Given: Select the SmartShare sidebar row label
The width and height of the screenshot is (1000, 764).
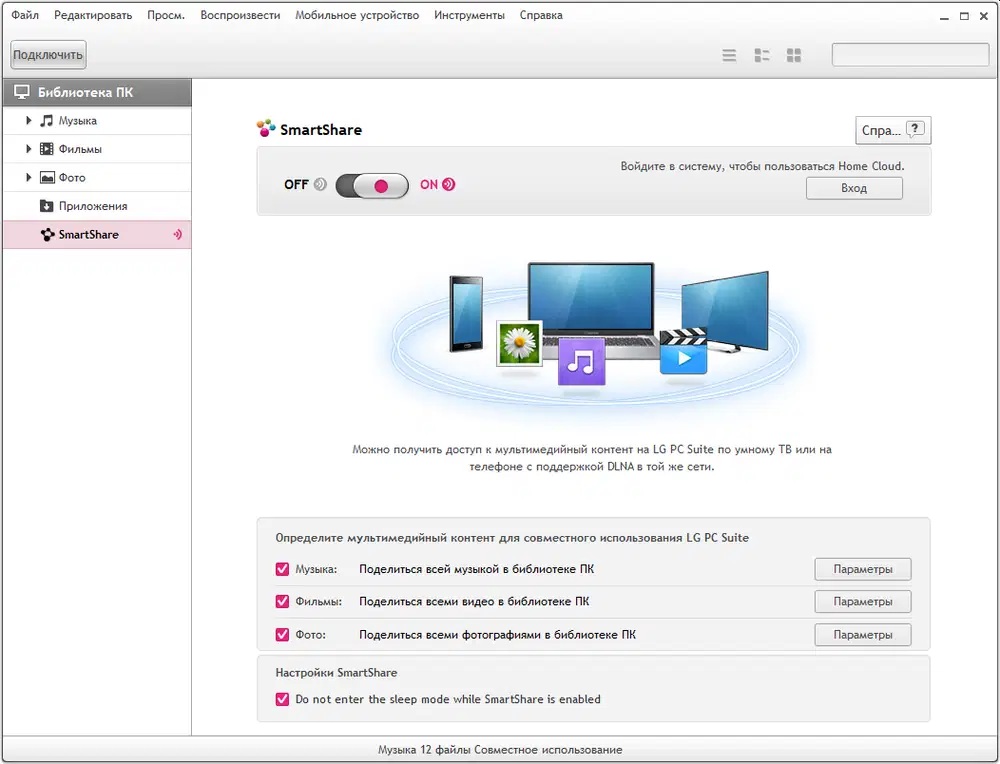Looking at the screenshot, I should (x=89, y=235).
